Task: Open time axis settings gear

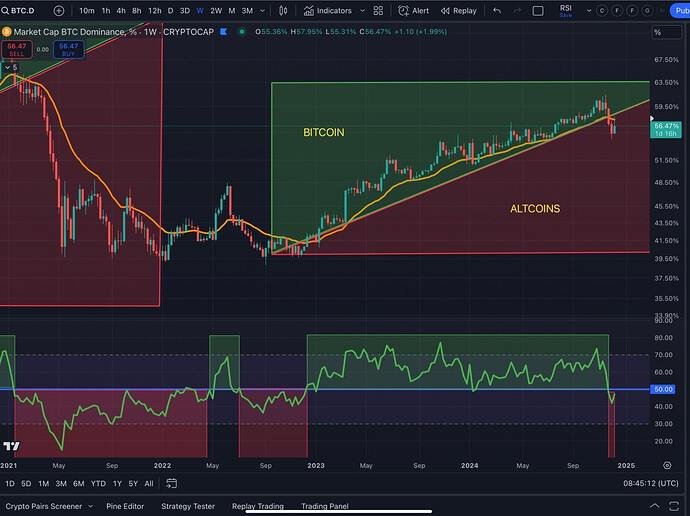Action: point(667,465)
